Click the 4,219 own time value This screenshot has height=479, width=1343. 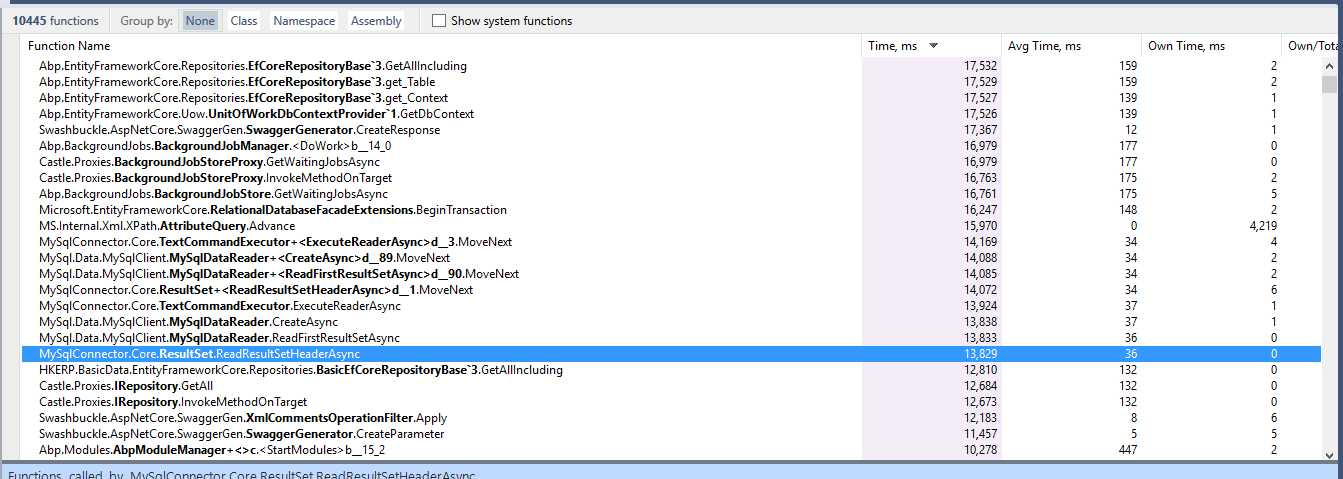point(1261,226)
